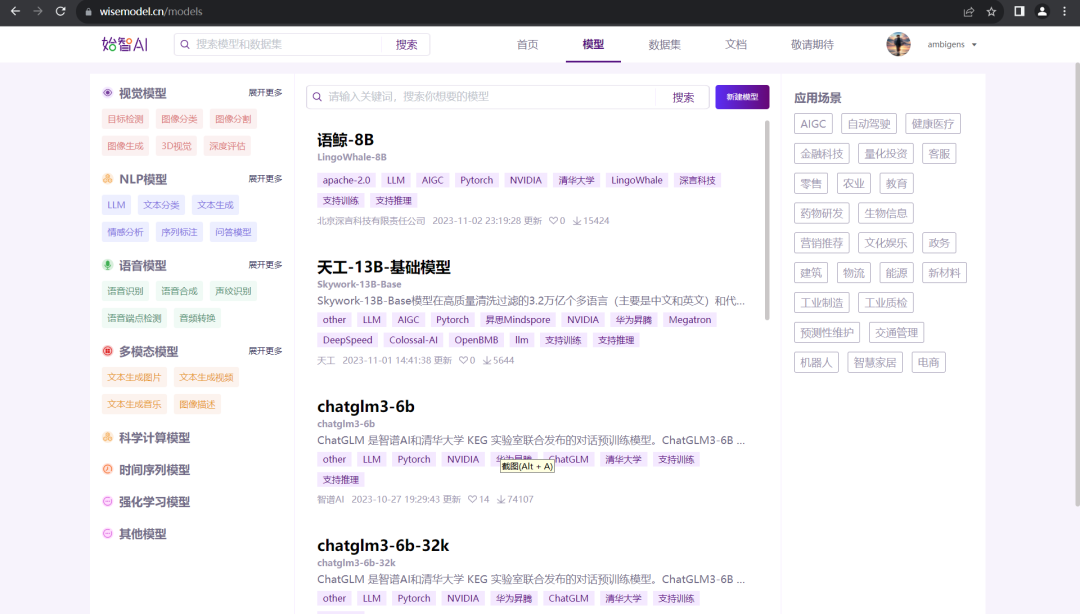Screen dimensions: 1080x614
Task: Filter by 文本生成图片 tag
Action: click(134, 377)
